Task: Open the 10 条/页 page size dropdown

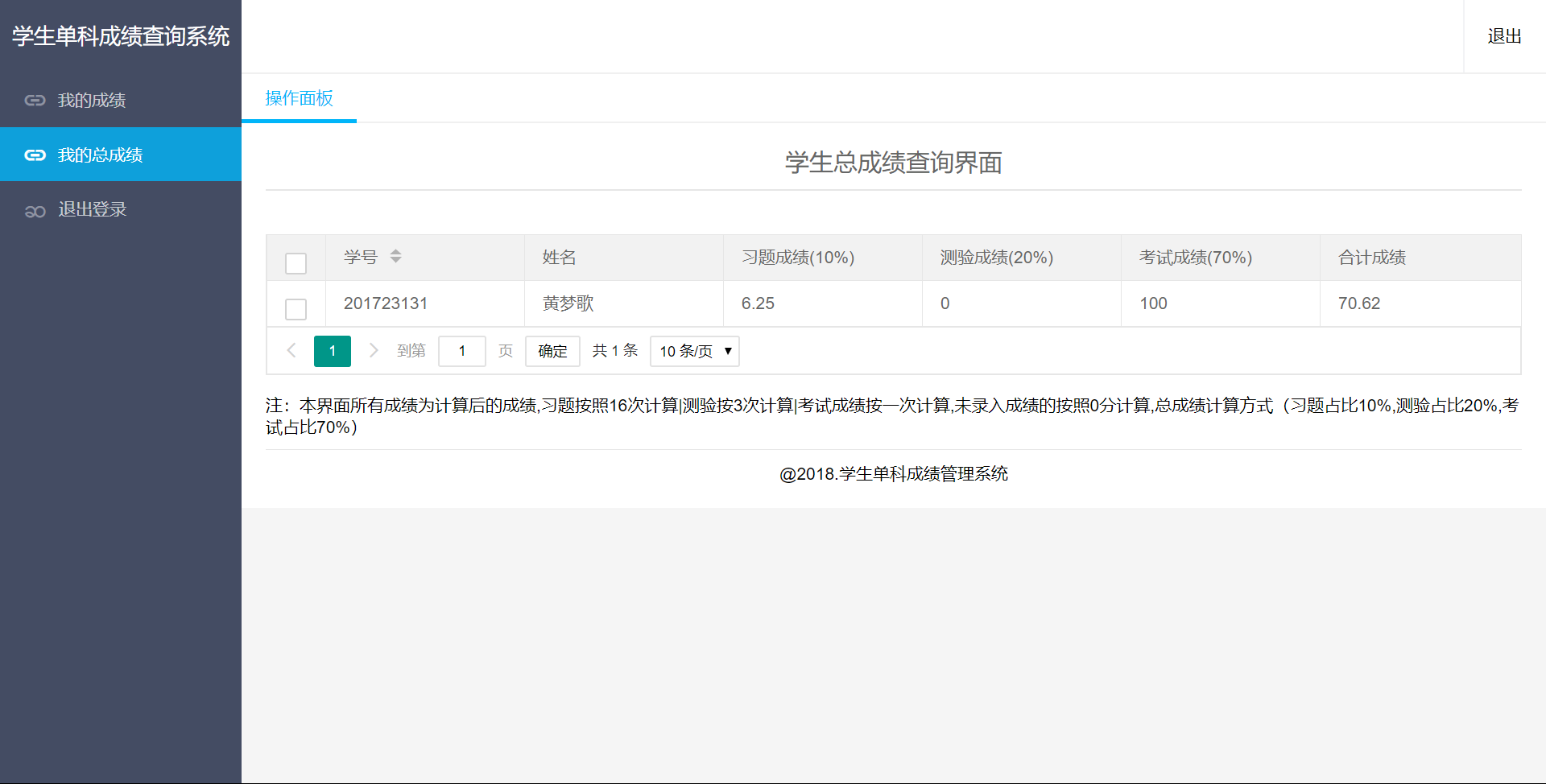Action: coord(694,351)
